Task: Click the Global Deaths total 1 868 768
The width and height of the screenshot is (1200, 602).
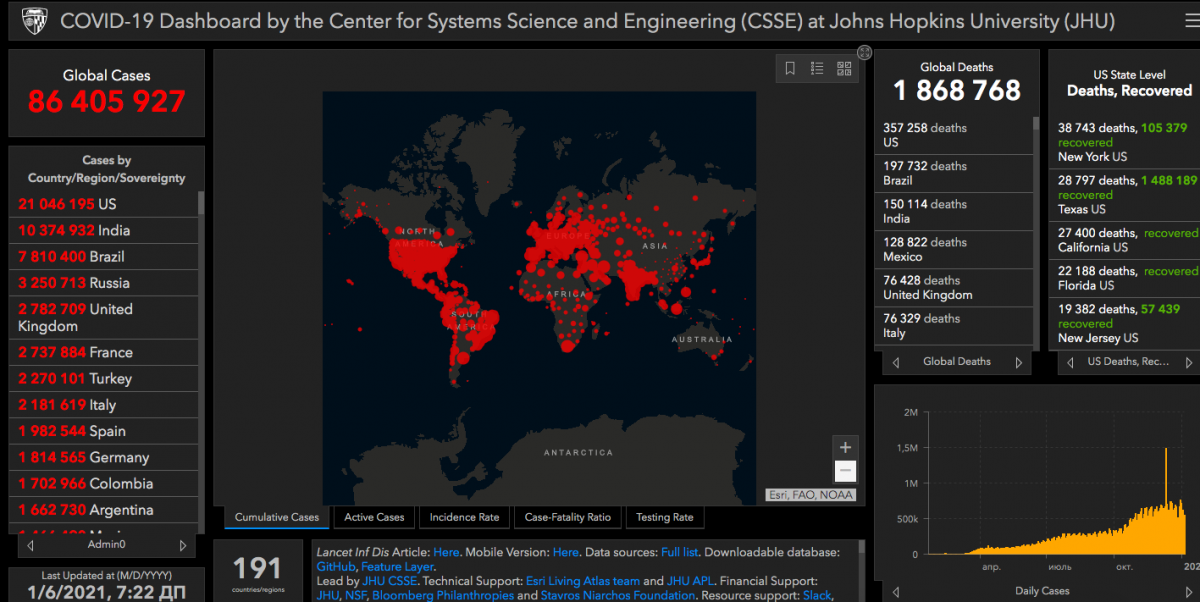Action: [957, 91]
